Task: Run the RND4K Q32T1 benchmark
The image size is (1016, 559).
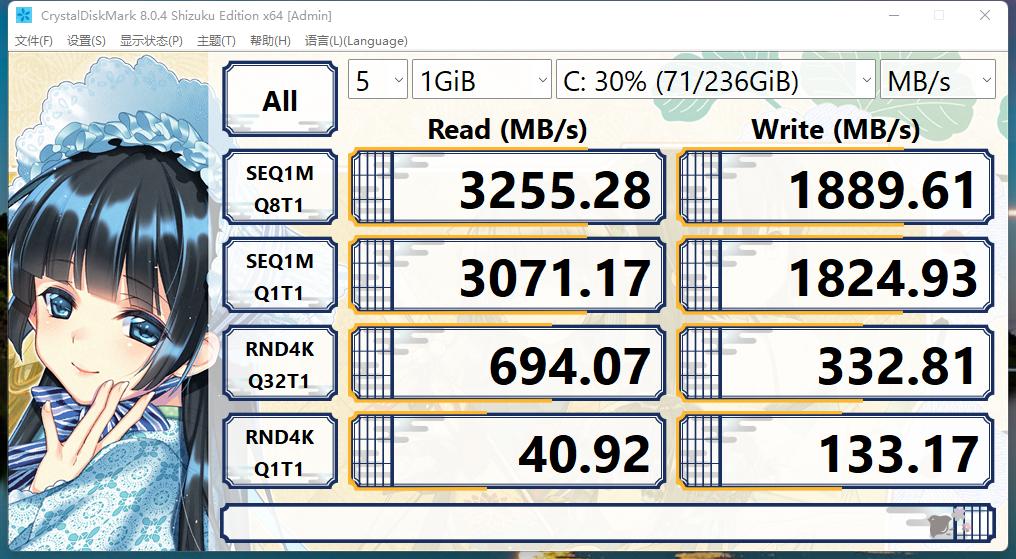Action: click(280, 366)
